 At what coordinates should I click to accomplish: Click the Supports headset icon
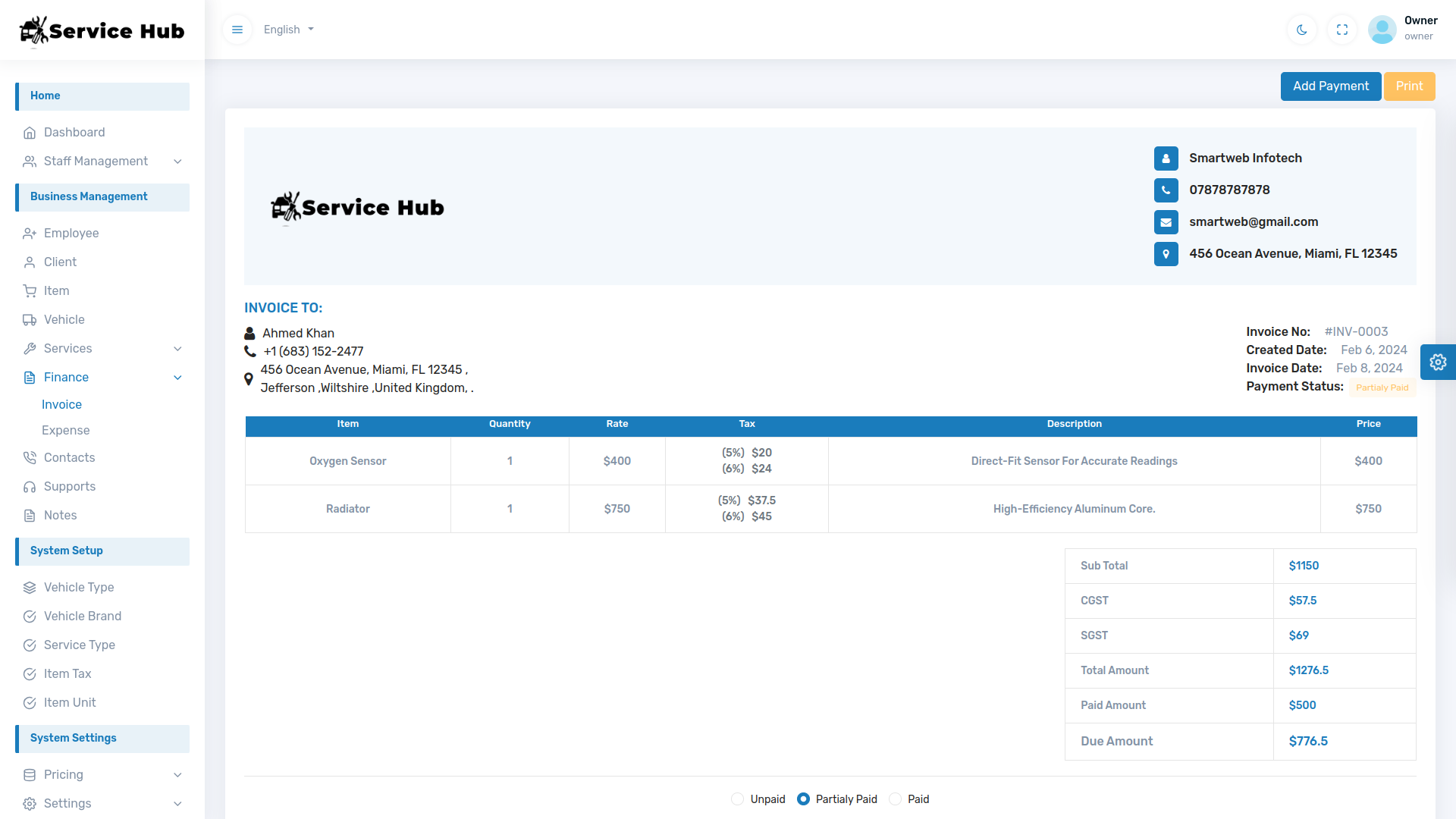[x=30, y=487]
